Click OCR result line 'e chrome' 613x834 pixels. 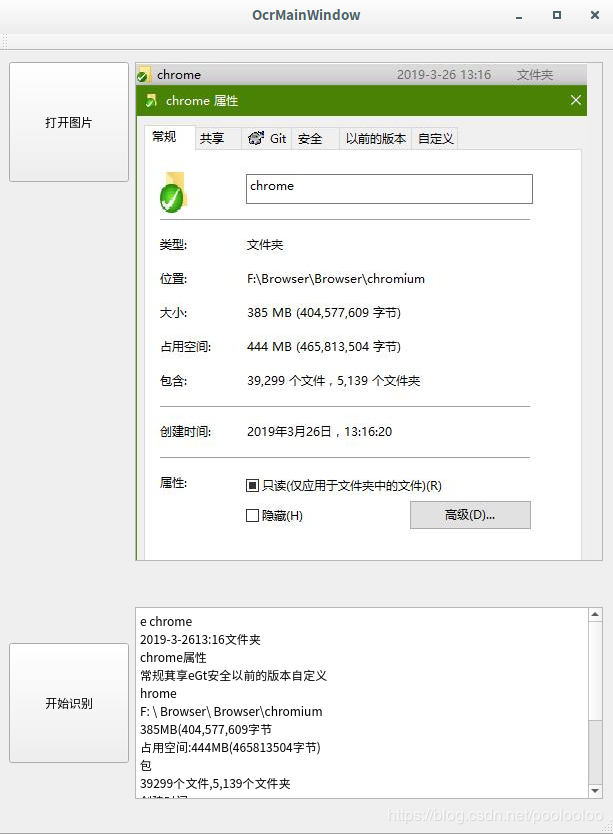pos(166,621)
